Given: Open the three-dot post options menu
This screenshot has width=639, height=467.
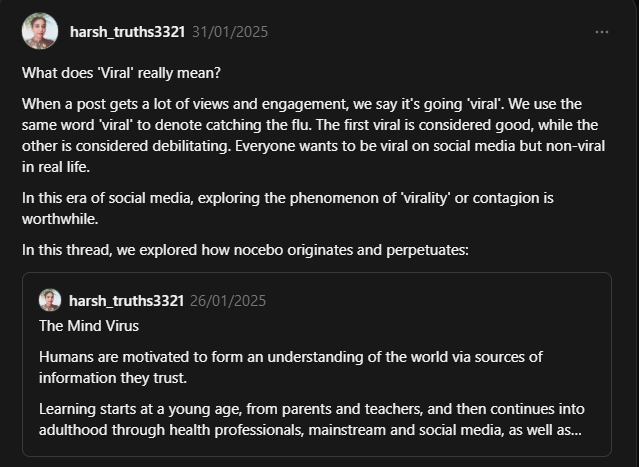Looking at the screenshot, I should click(602, 32).
